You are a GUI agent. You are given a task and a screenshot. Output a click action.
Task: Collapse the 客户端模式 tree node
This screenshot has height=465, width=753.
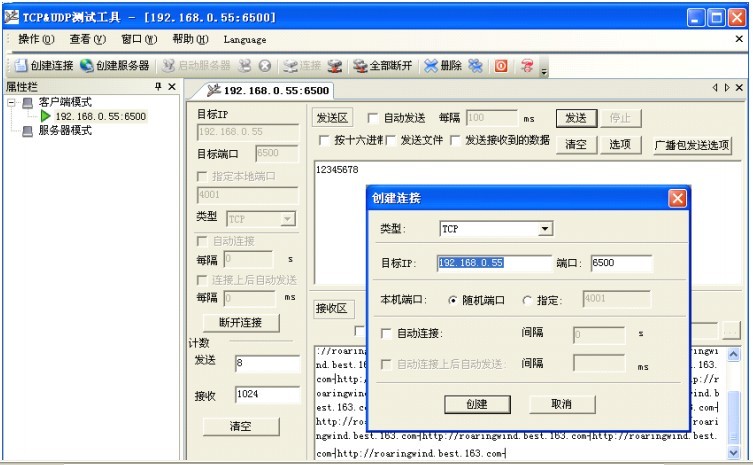[11, 102]
